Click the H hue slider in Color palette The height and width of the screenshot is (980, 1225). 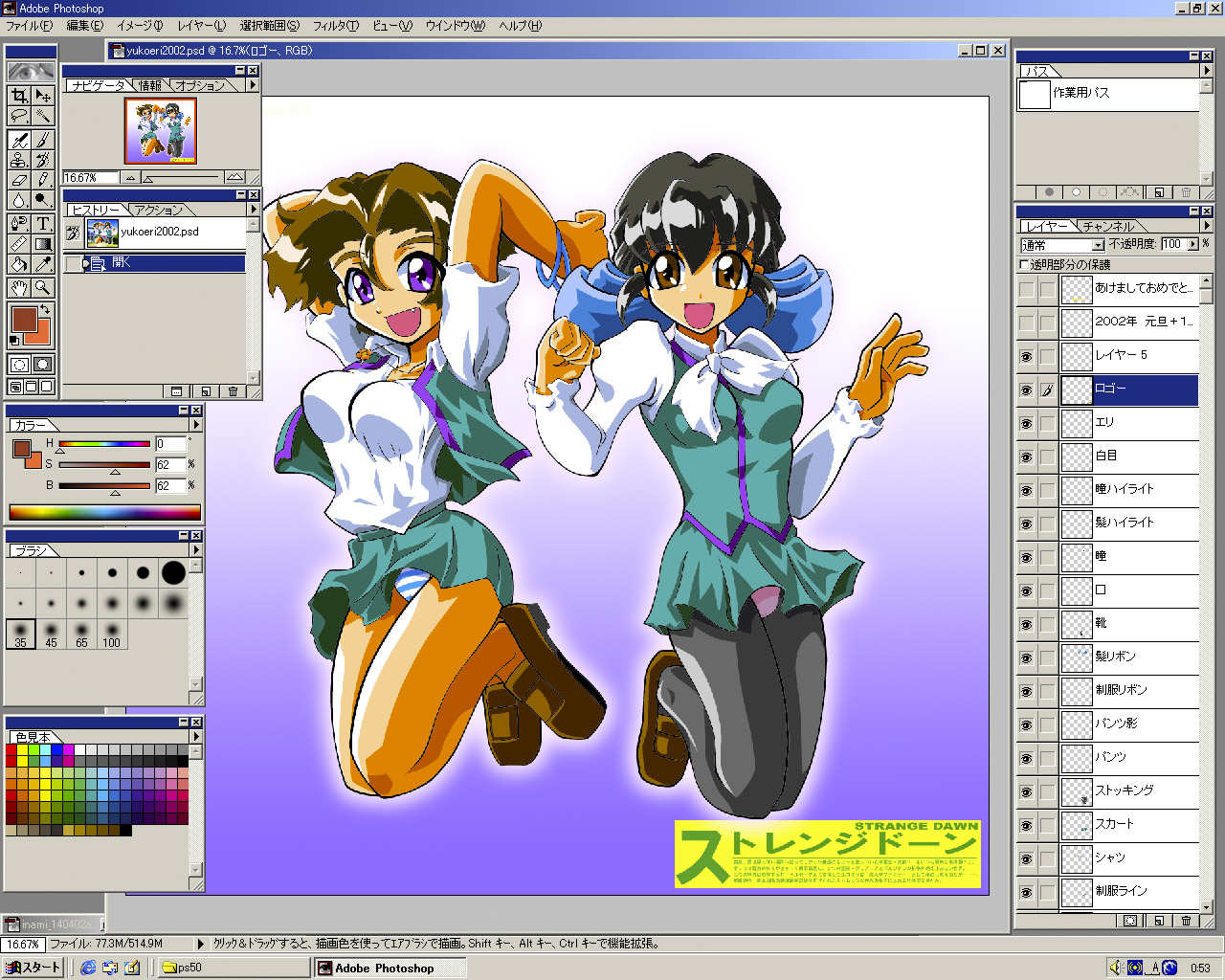[x=104, y=444]
